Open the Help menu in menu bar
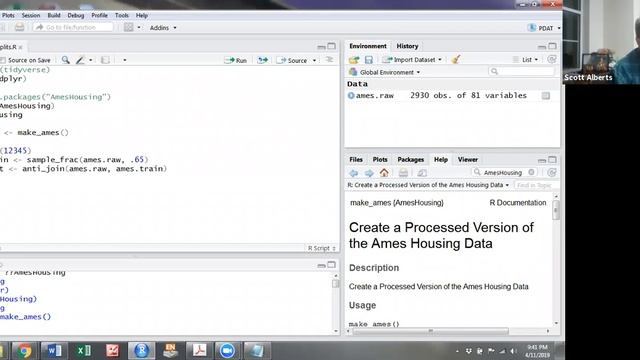Screen dimensions: 640x360 [x=142, y=16]
